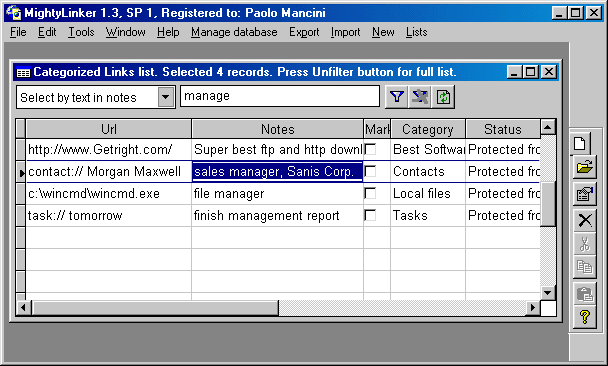This screenshot has width=608, height=366.
Task: Click the row selector of the Getright.com row
Action: [21, 149]
